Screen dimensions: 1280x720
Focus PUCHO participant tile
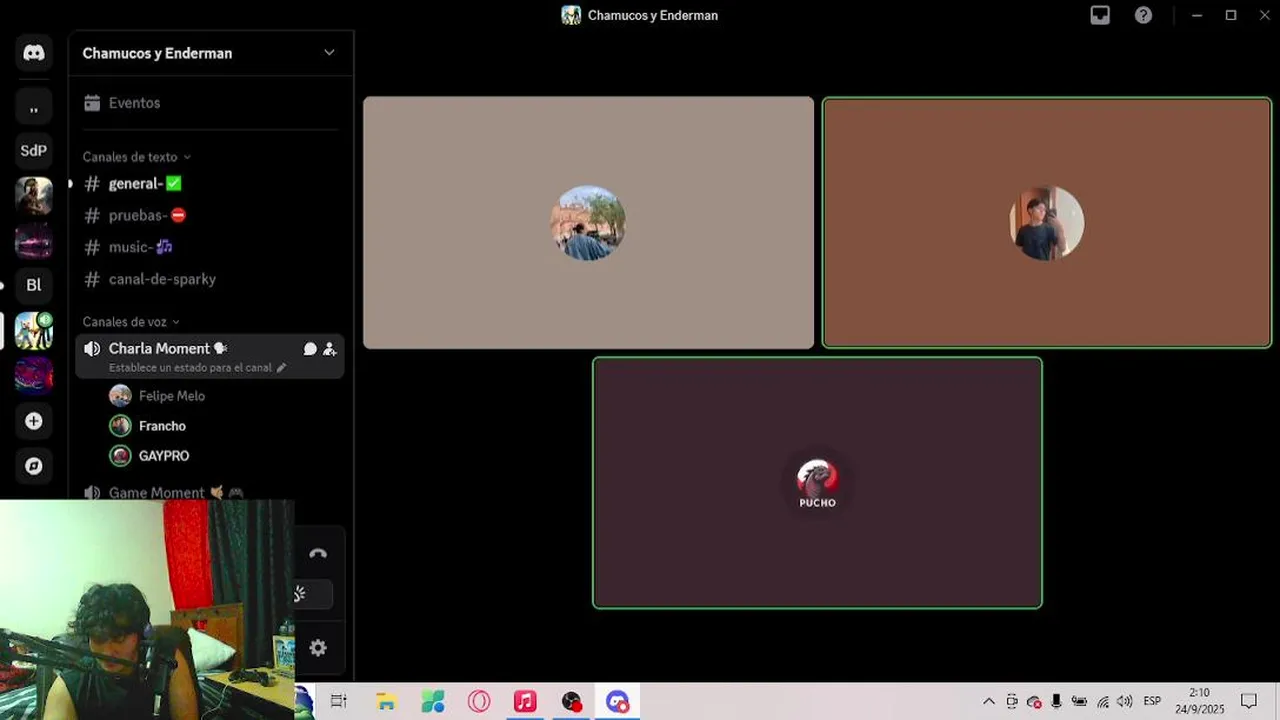pos(817,483)
